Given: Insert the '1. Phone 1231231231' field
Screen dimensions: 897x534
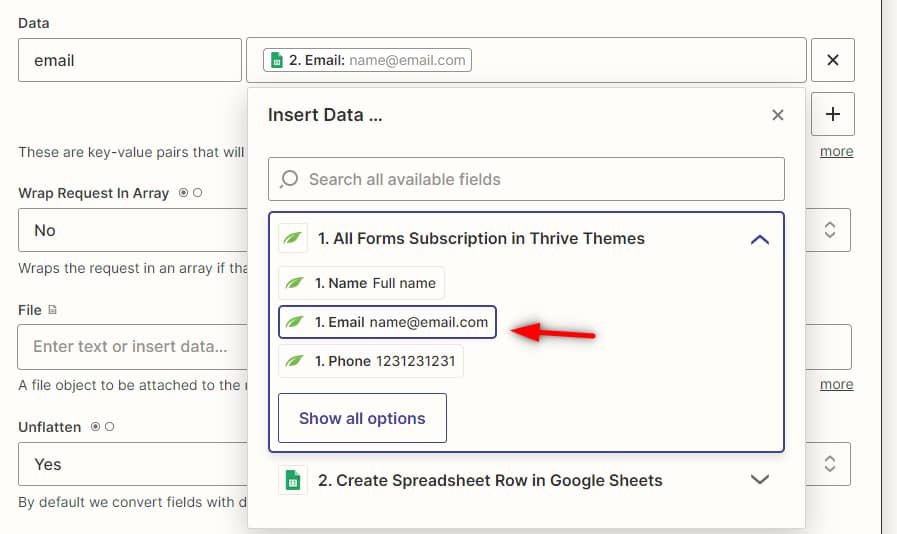Looking at the screenshot, I should (371, 361).
